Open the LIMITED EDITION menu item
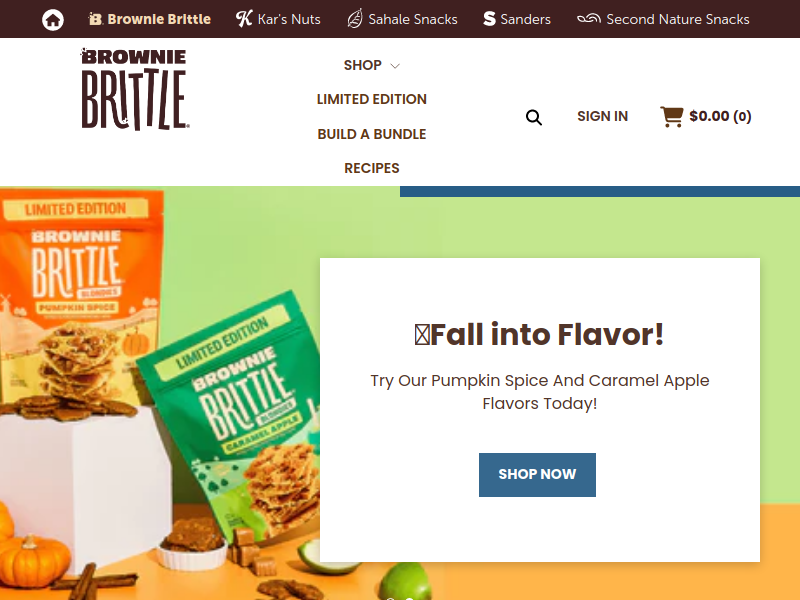 tap(371, 99)
